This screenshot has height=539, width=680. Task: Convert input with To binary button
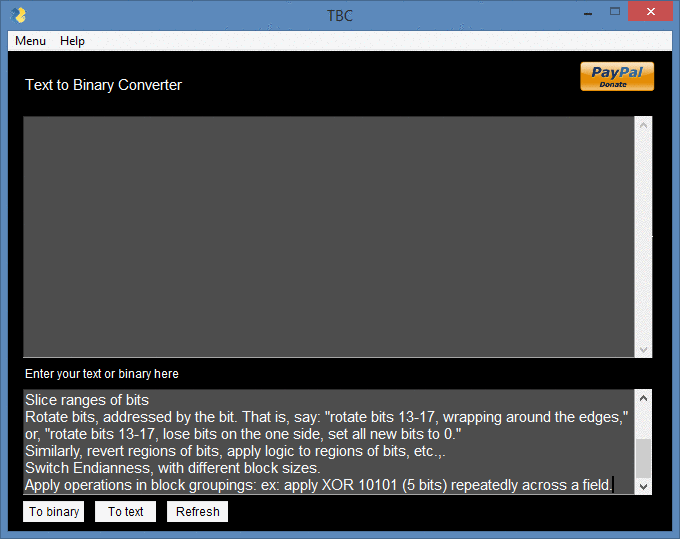tap(54, 512)
